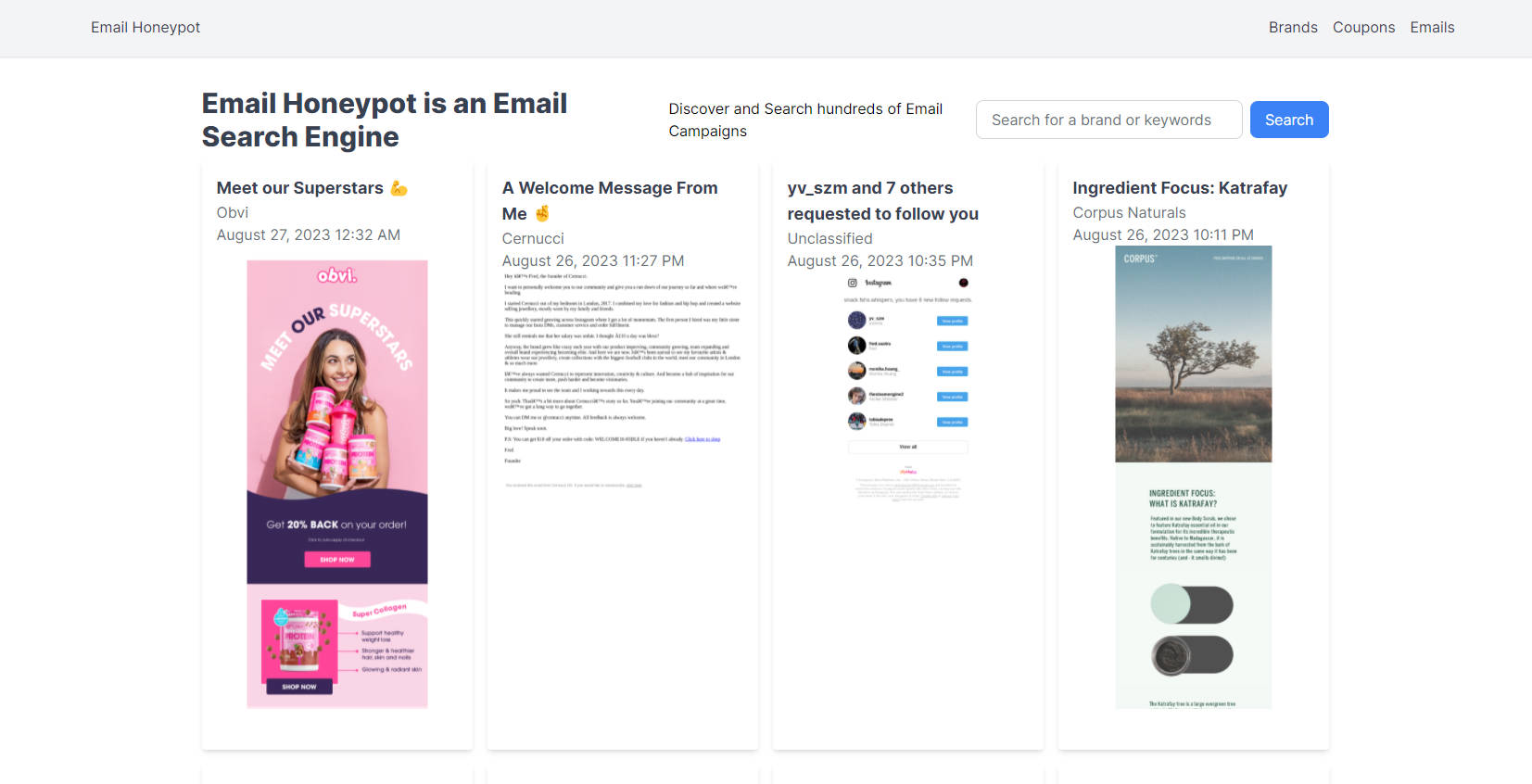
Task: Open 'A Welcome Message From Me' email
Action: tap(610, 201)
